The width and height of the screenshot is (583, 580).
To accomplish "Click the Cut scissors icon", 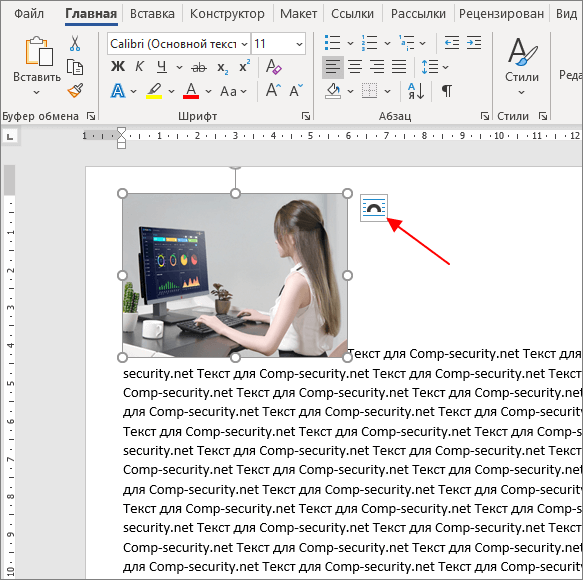I will [75, 44].
